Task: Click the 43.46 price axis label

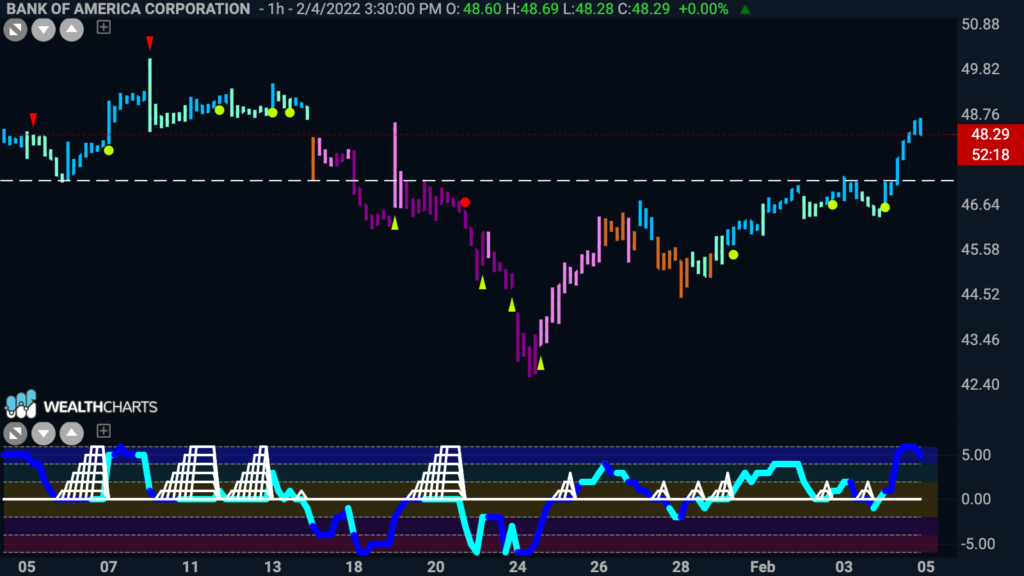Action: pos(980,340)
